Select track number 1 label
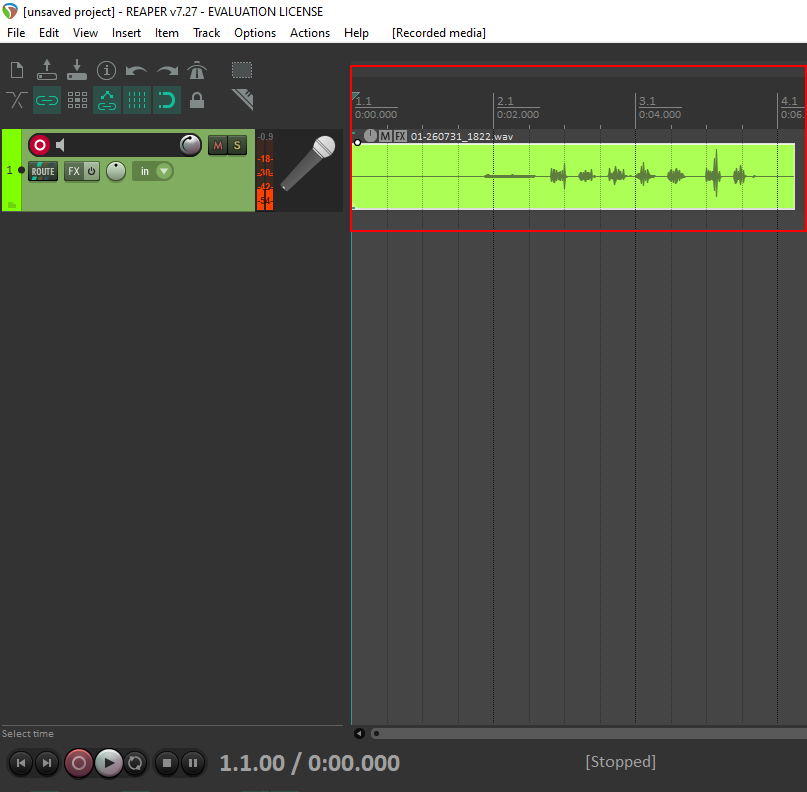 tap(9, 170)
